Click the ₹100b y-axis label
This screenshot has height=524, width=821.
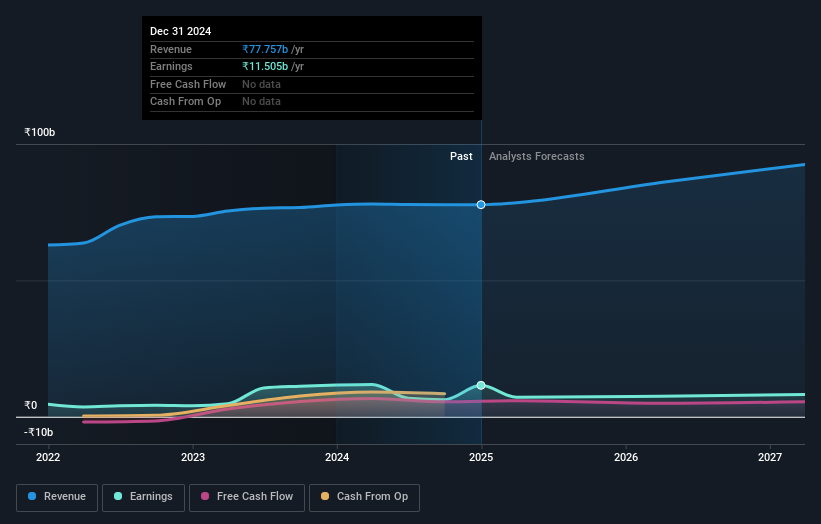click(x=40, y=132)
